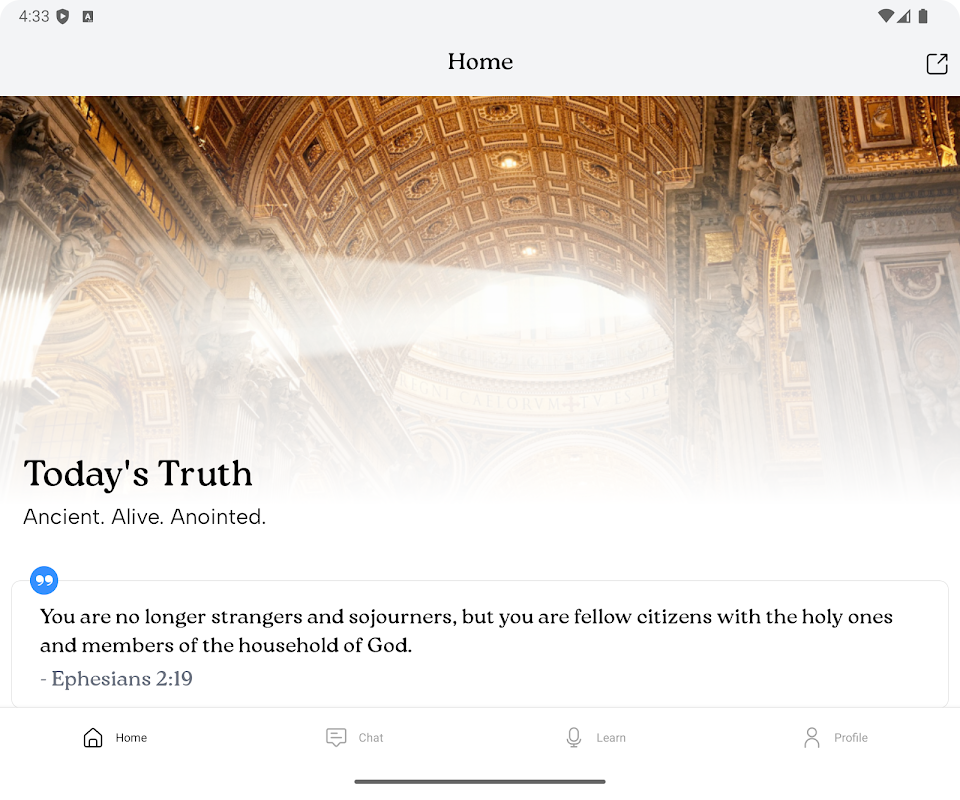This screenshot has width=960, height=800.
Task: Tap the battery icon in status bar
Action: click(x=923, y=16)
